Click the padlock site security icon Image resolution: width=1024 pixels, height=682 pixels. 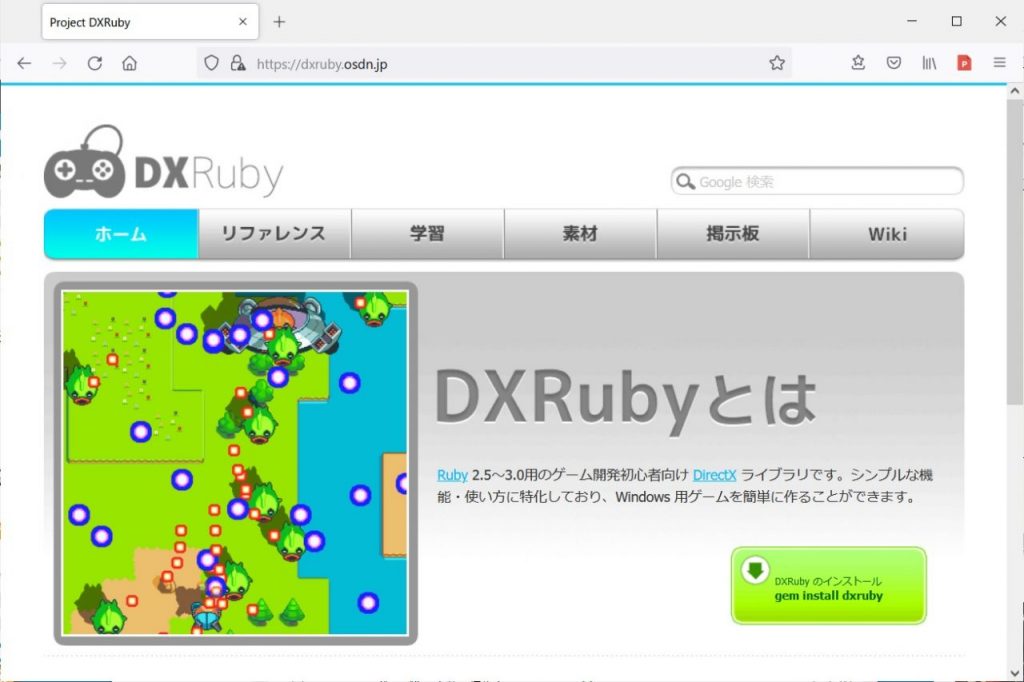(238, 62)
